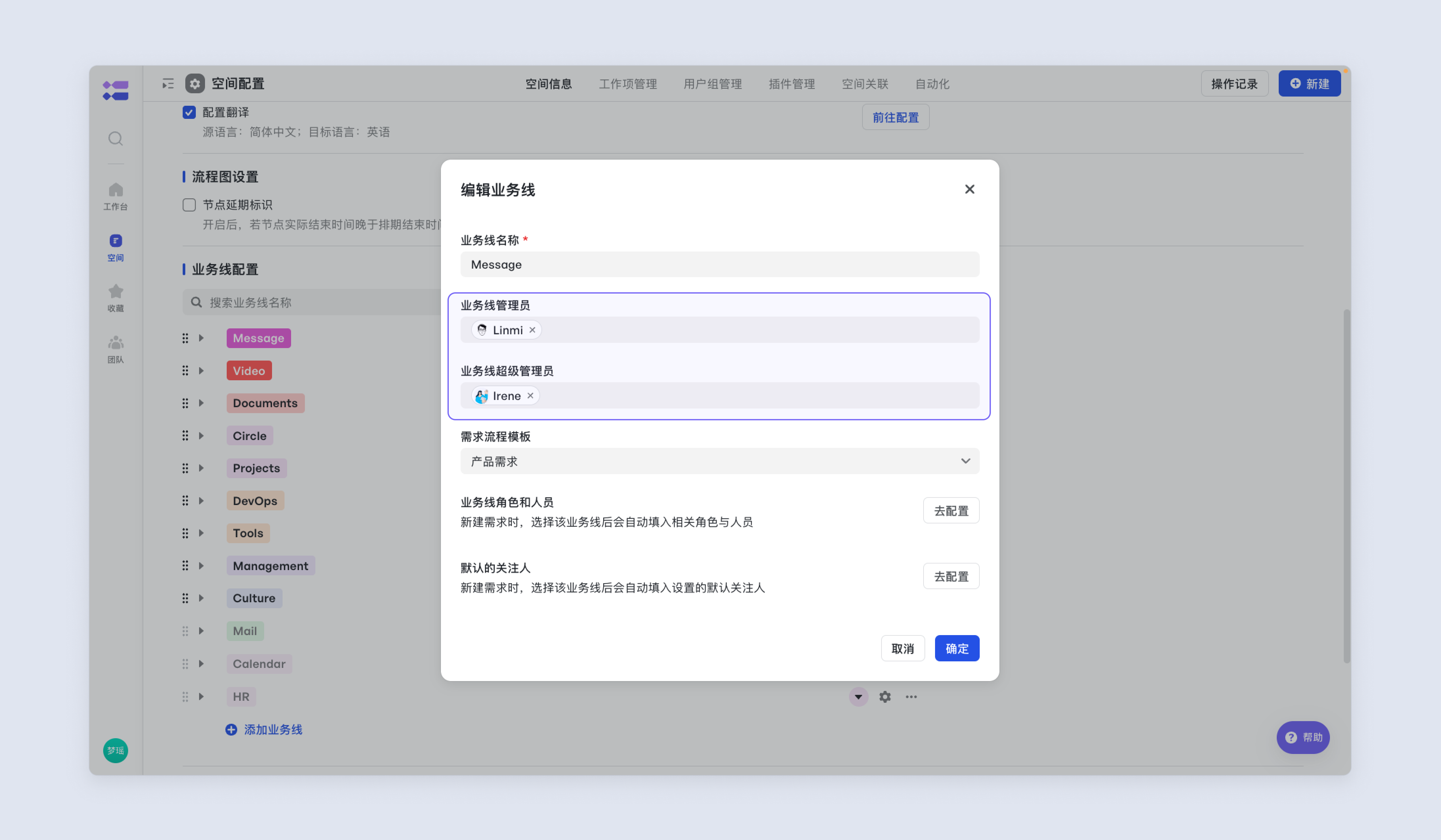Open 团队 in the sidebar

coord(116,349)
